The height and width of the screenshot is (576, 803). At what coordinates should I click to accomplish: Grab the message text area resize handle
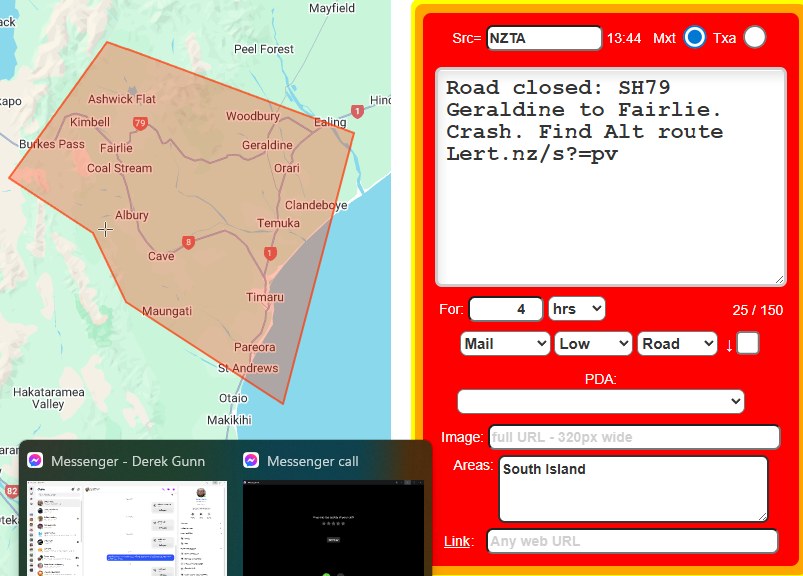click(x=779, y=279)
